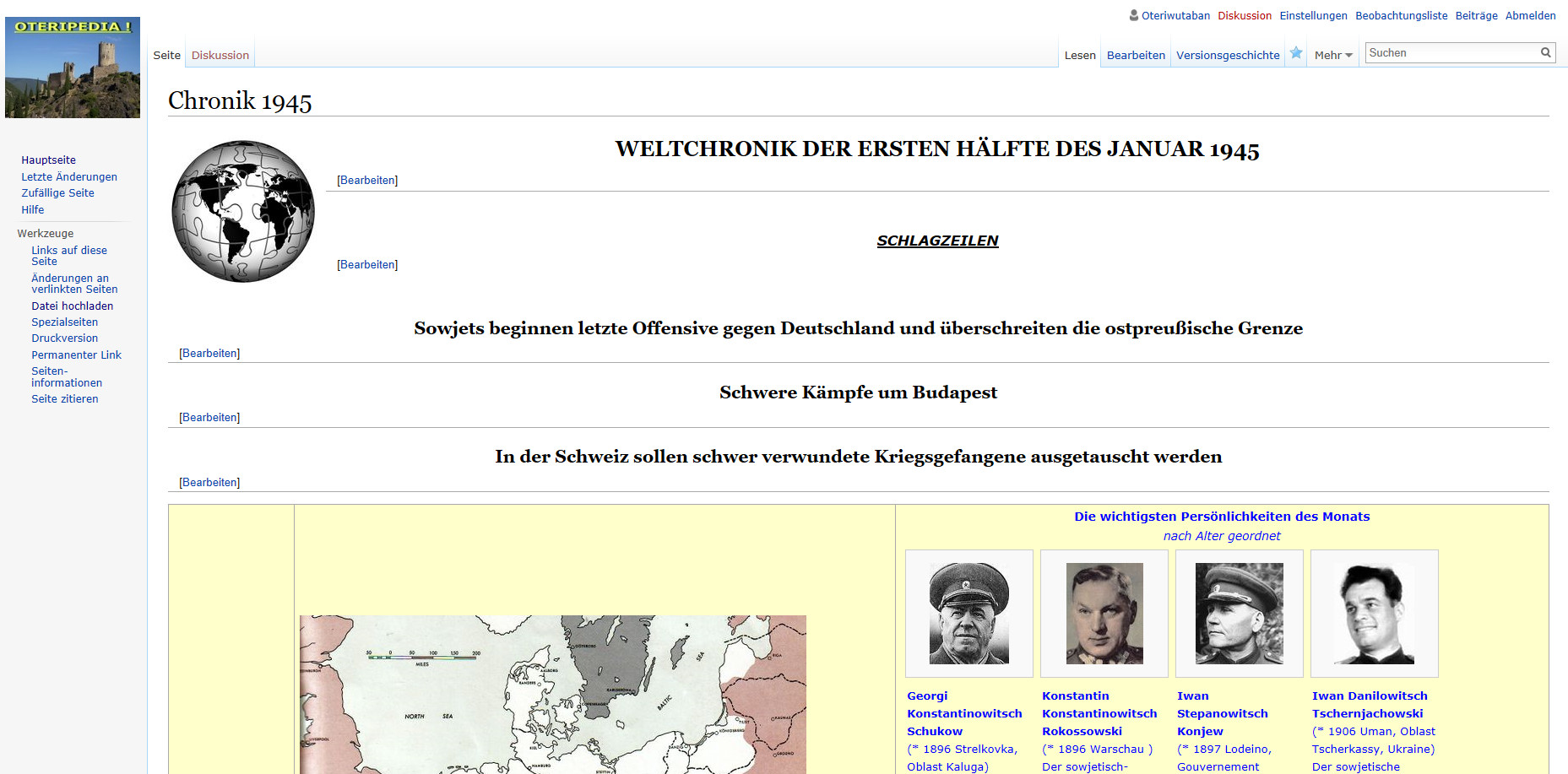
Task: Click the search magnifier icon
Action: (x=1545, y=52)
